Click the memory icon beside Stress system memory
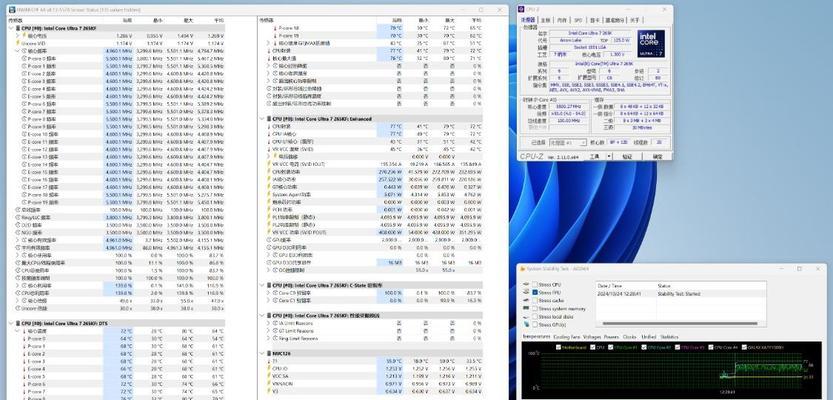Image resolution: width=833 pixels, height=400 pixels. pos(526,308)
